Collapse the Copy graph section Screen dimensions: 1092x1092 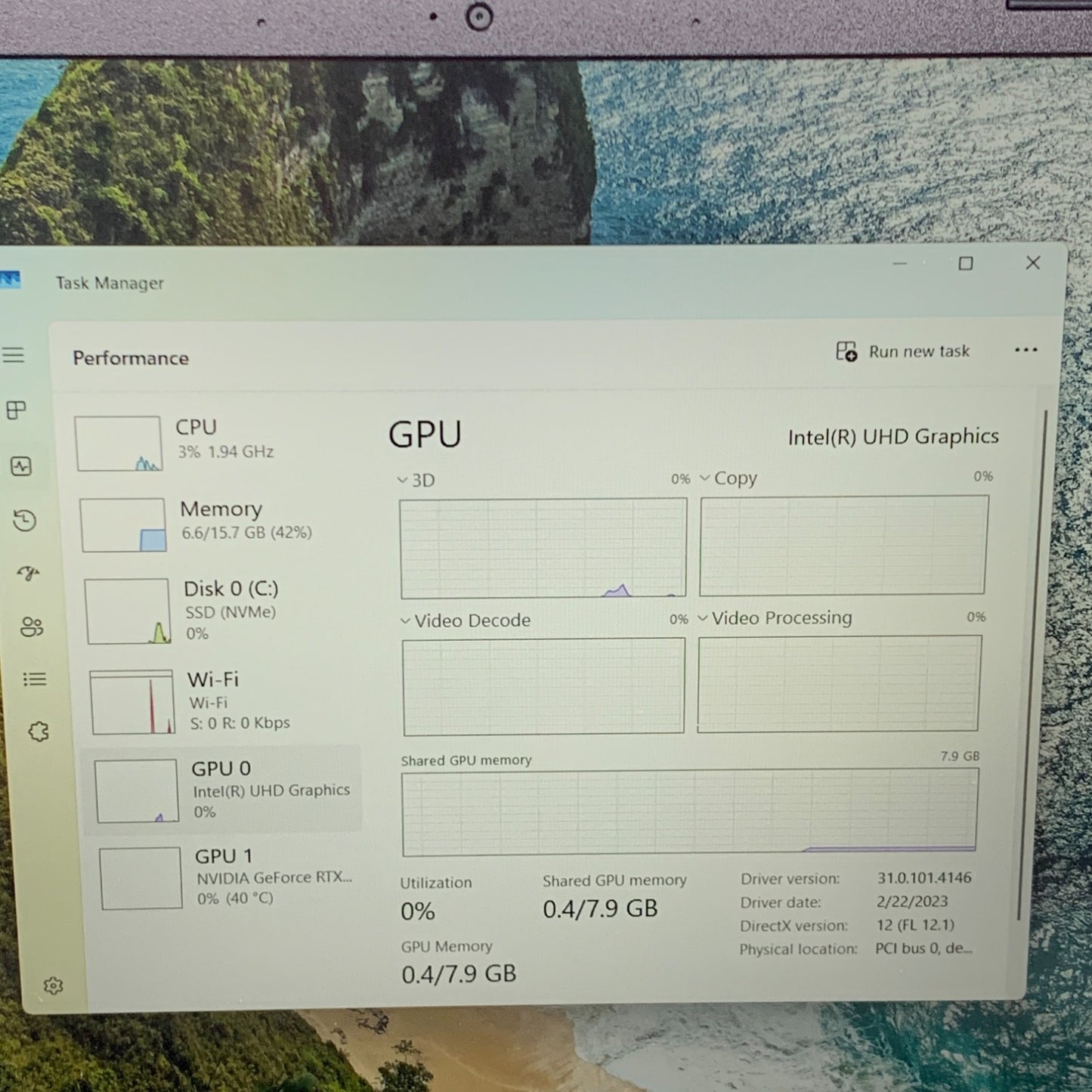(705, 478)
